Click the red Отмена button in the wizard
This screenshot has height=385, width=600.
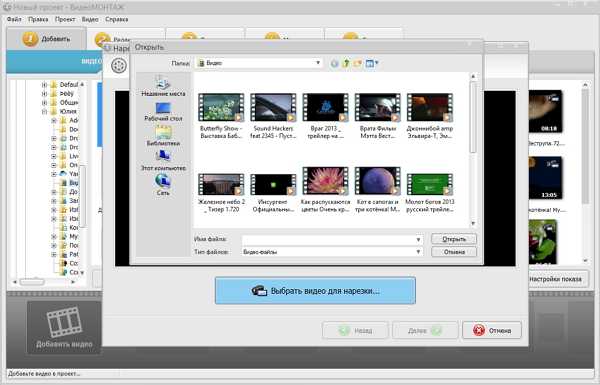tap(492, 330)
